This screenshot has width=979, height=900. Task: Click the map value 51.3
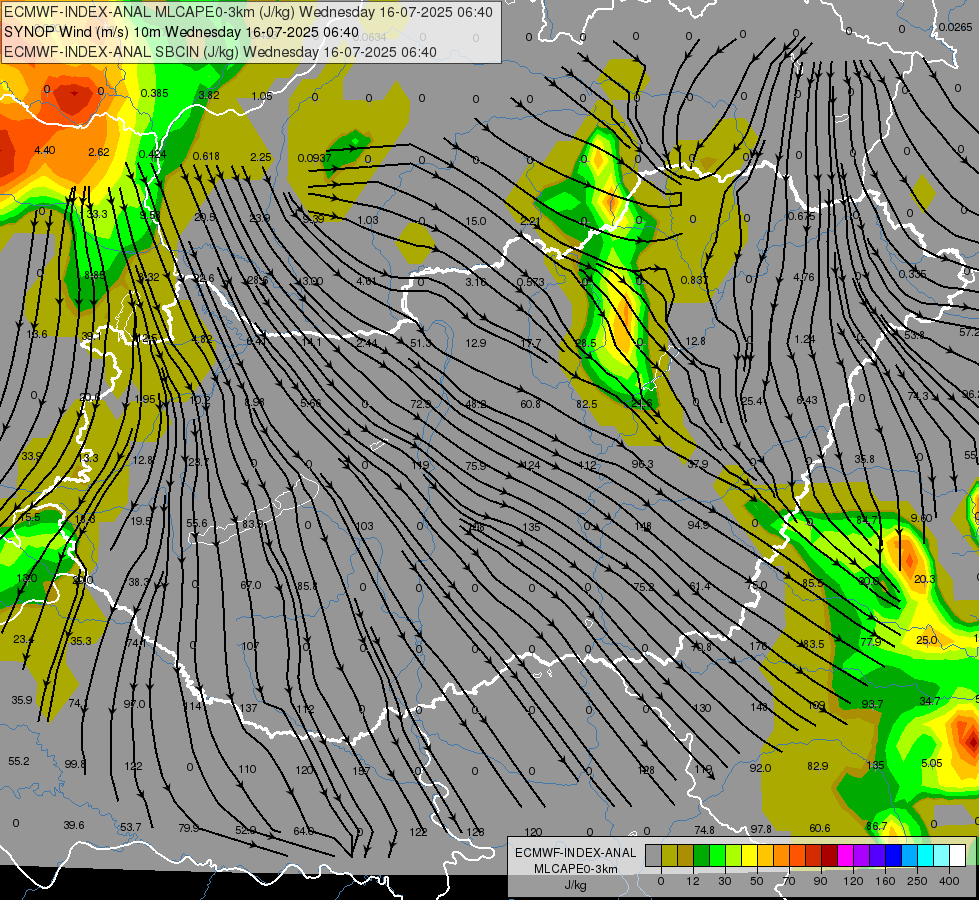[x=421, y=343]
